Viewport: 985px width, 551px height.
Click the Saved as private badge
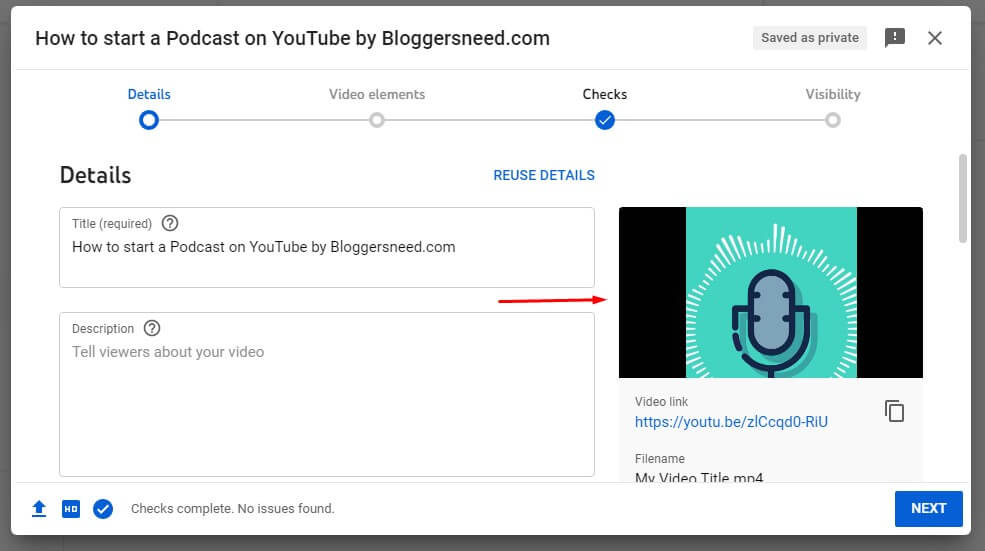(810, 38)
